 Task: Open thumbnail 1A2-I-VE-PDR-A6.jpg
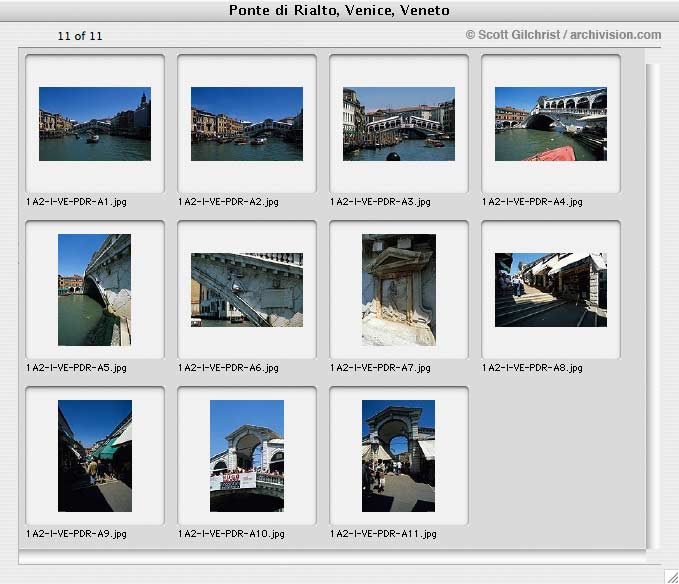[x=247, y=290]
